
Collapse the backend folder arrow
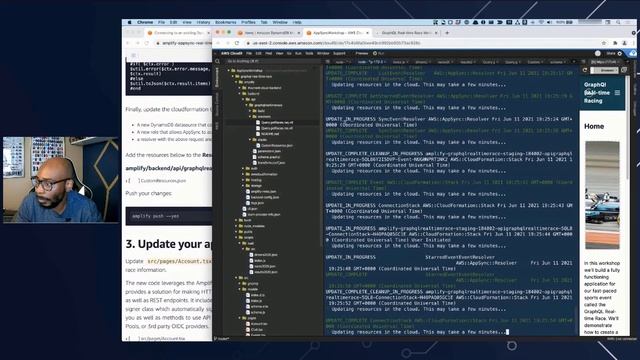[x=240, y=93]
